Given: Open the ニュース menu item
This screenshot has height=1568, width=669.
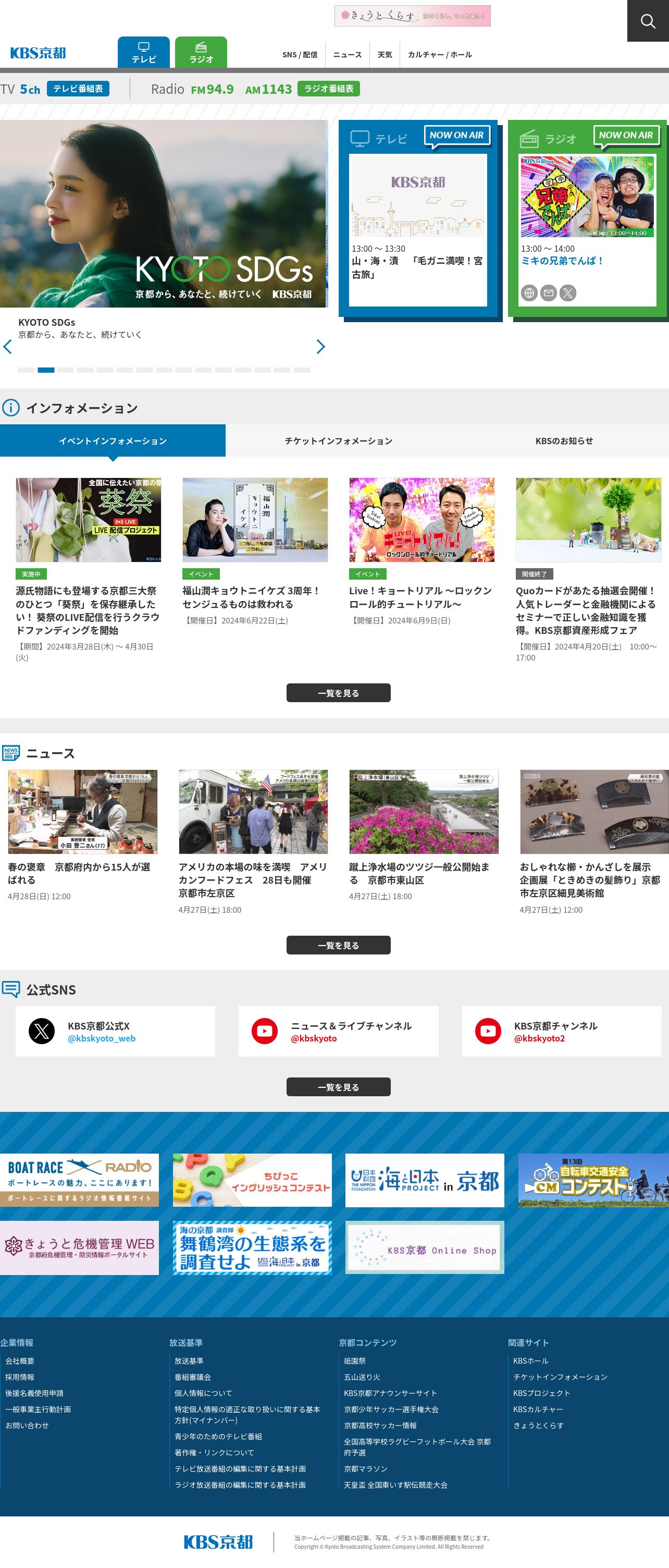Looking at the screenshot, I should coord(348,55).
